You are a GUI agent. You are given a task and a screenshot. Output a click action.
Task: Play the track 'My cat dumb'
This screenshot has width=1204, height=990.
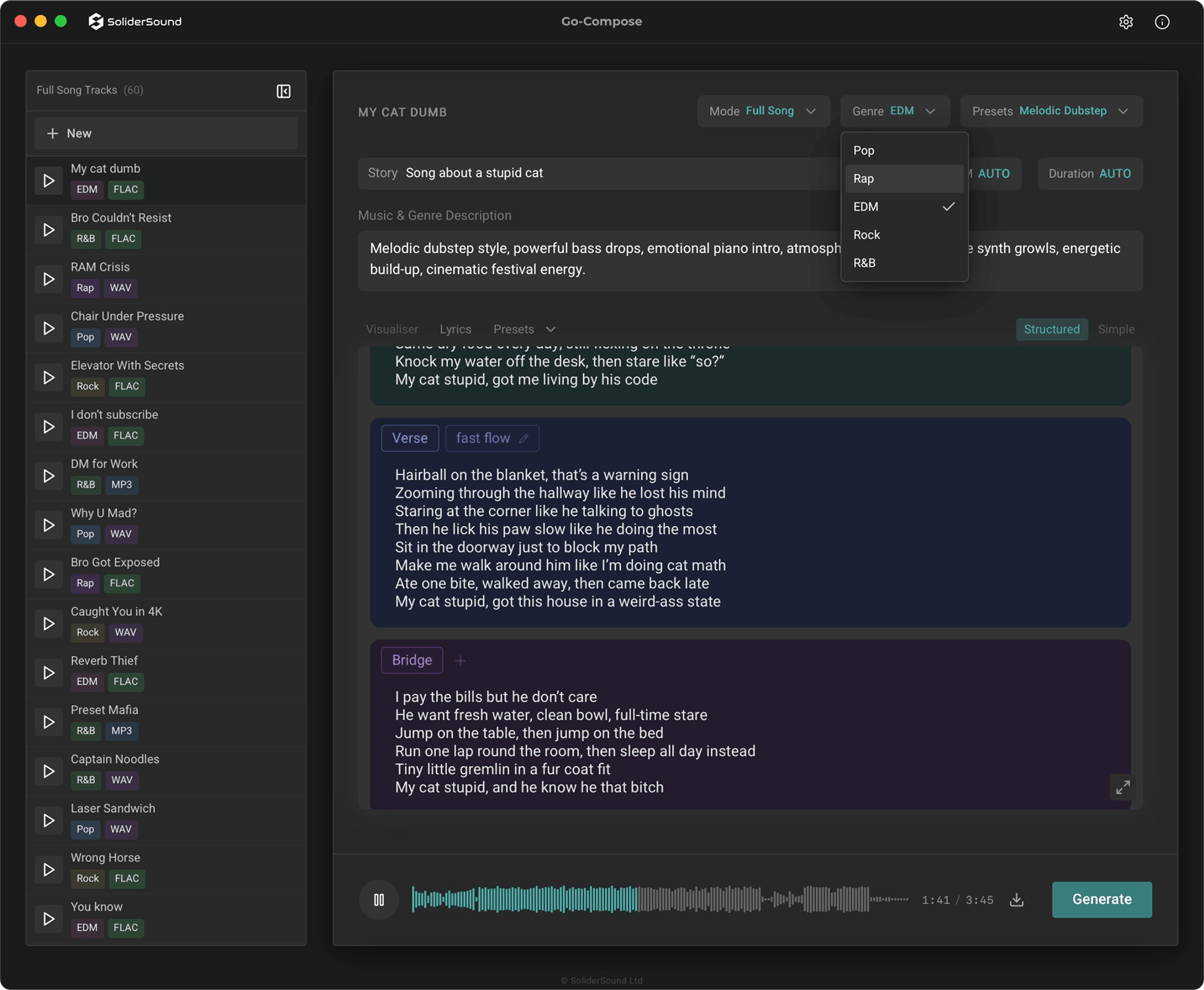pyautogui.click(x=49, y=180)
